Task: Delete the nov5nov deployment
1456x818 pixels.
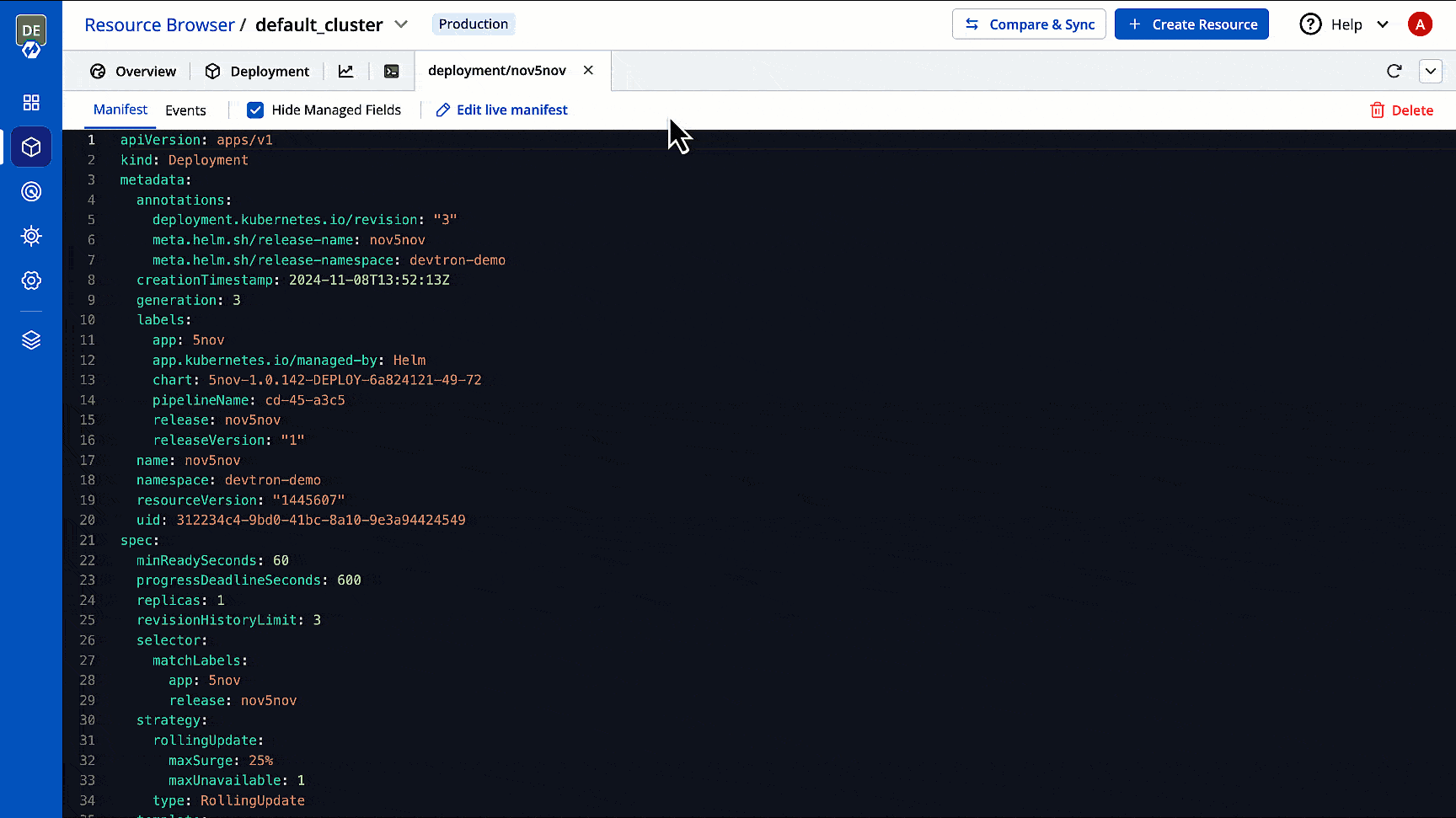Action: pos(1401,110)
